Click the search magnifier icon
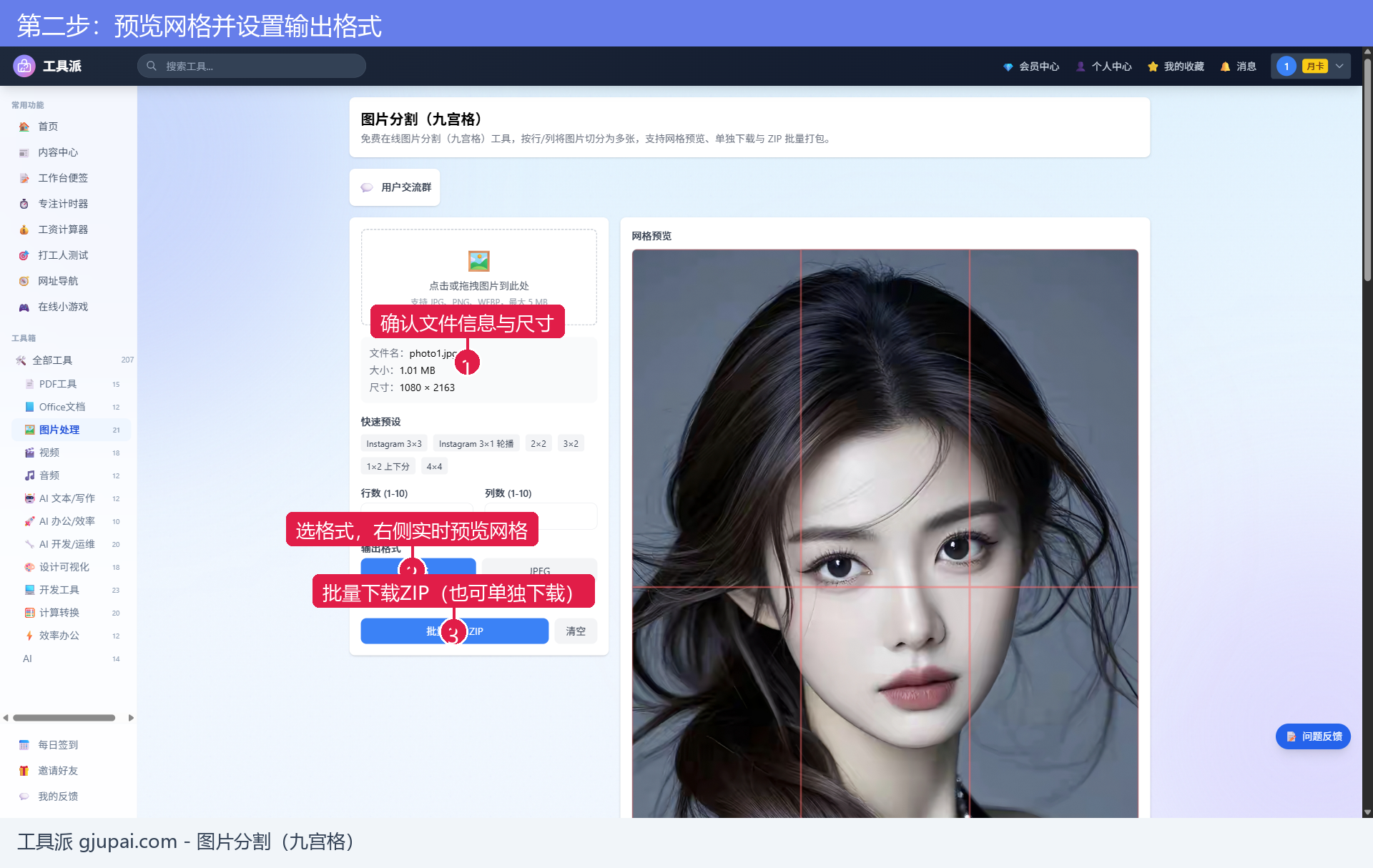 [152, 66]
